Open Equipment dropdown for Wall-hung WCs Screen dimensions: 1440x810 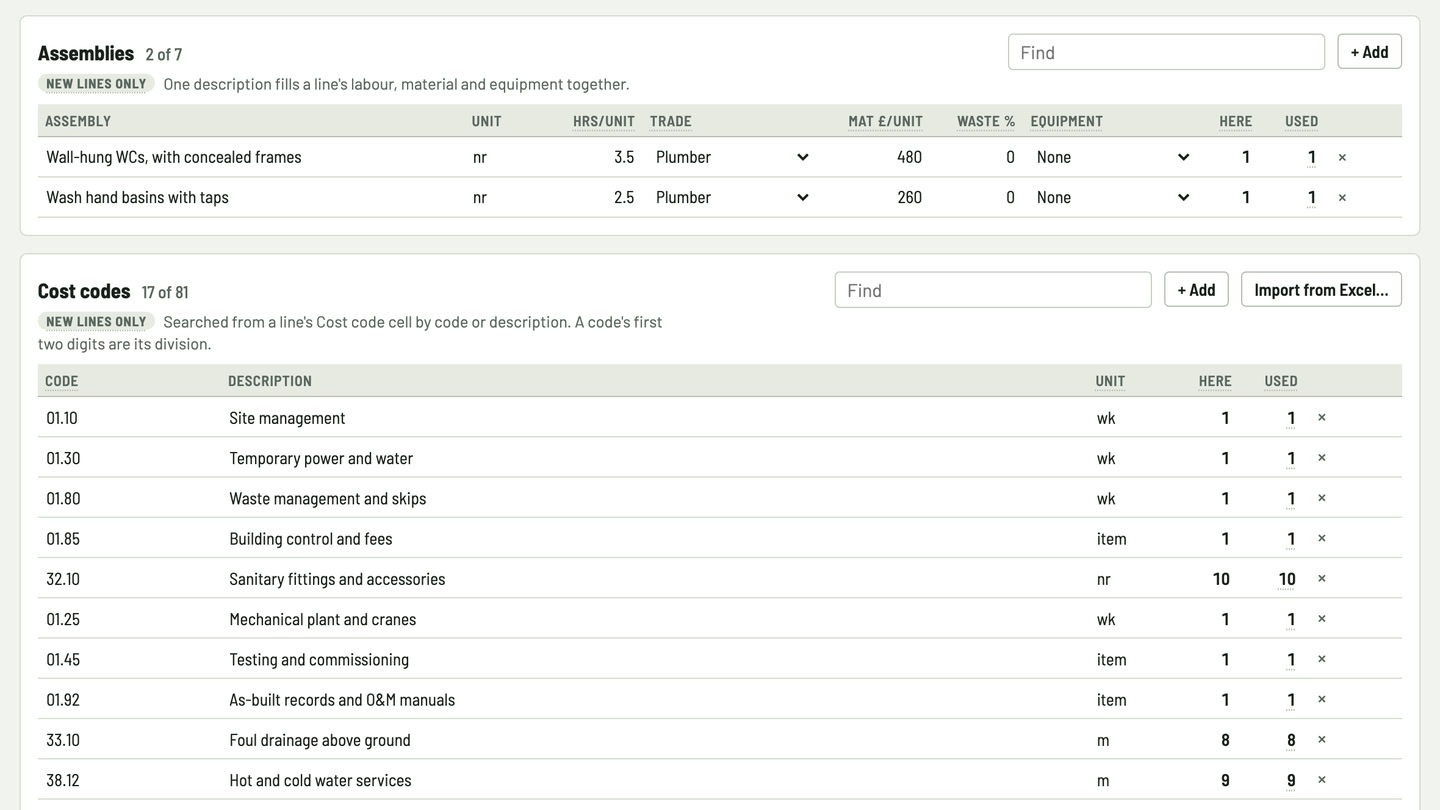coord(1113,157)
